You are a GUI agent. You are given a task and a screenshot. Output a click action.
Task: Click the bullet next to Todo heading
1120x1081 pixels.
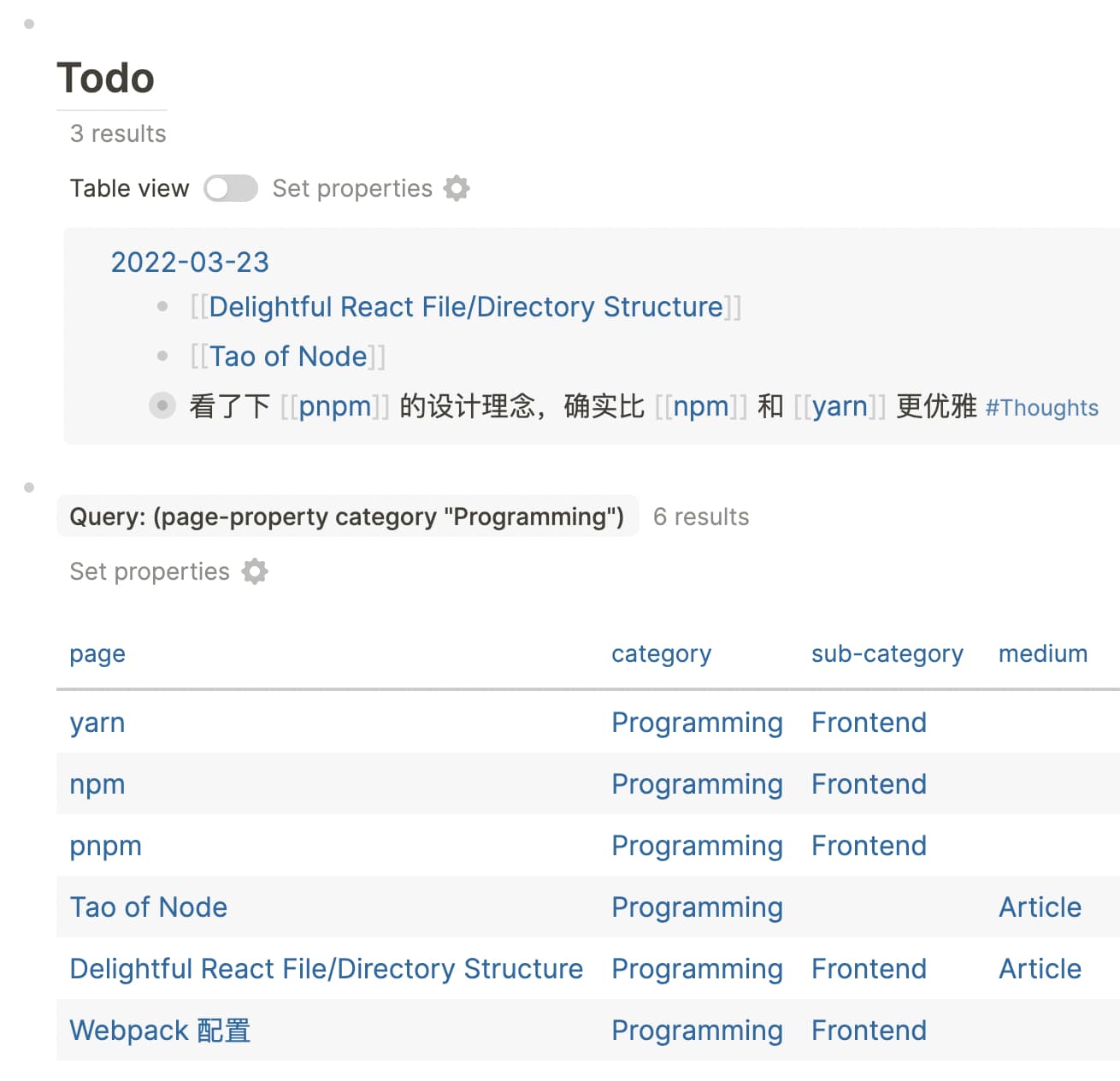coord(29,24)
